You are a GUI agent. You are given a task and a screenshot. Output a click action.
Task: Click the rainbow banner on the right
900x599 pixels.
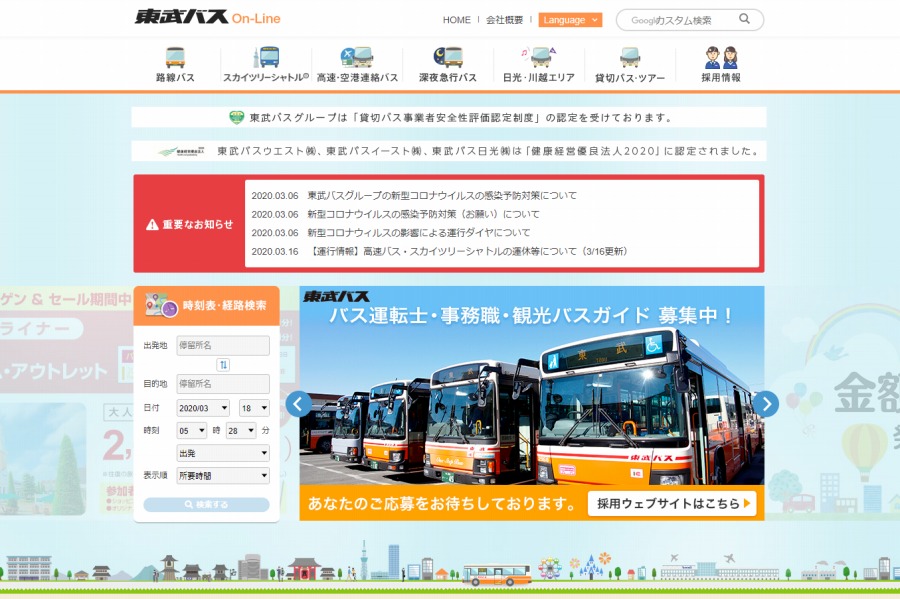click(x=832, y=402)
